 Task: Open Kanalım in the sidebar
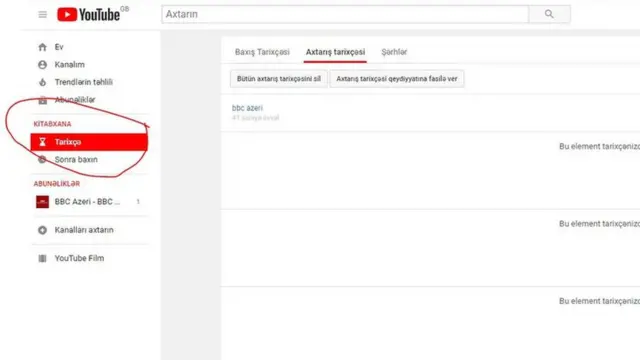[69, 64]
